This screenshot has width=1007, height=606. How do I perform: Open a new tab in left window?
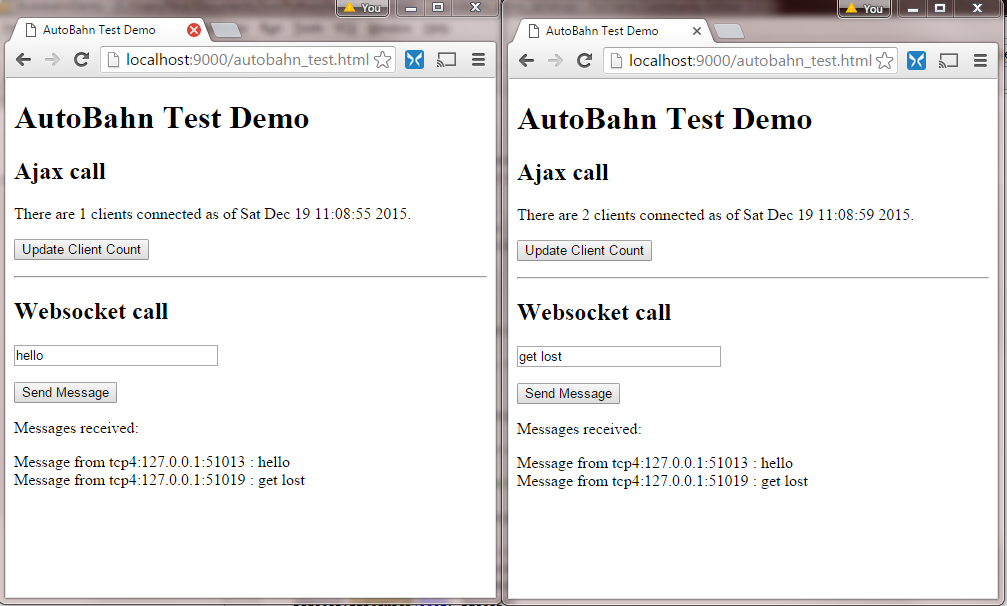tap(226, 30)
